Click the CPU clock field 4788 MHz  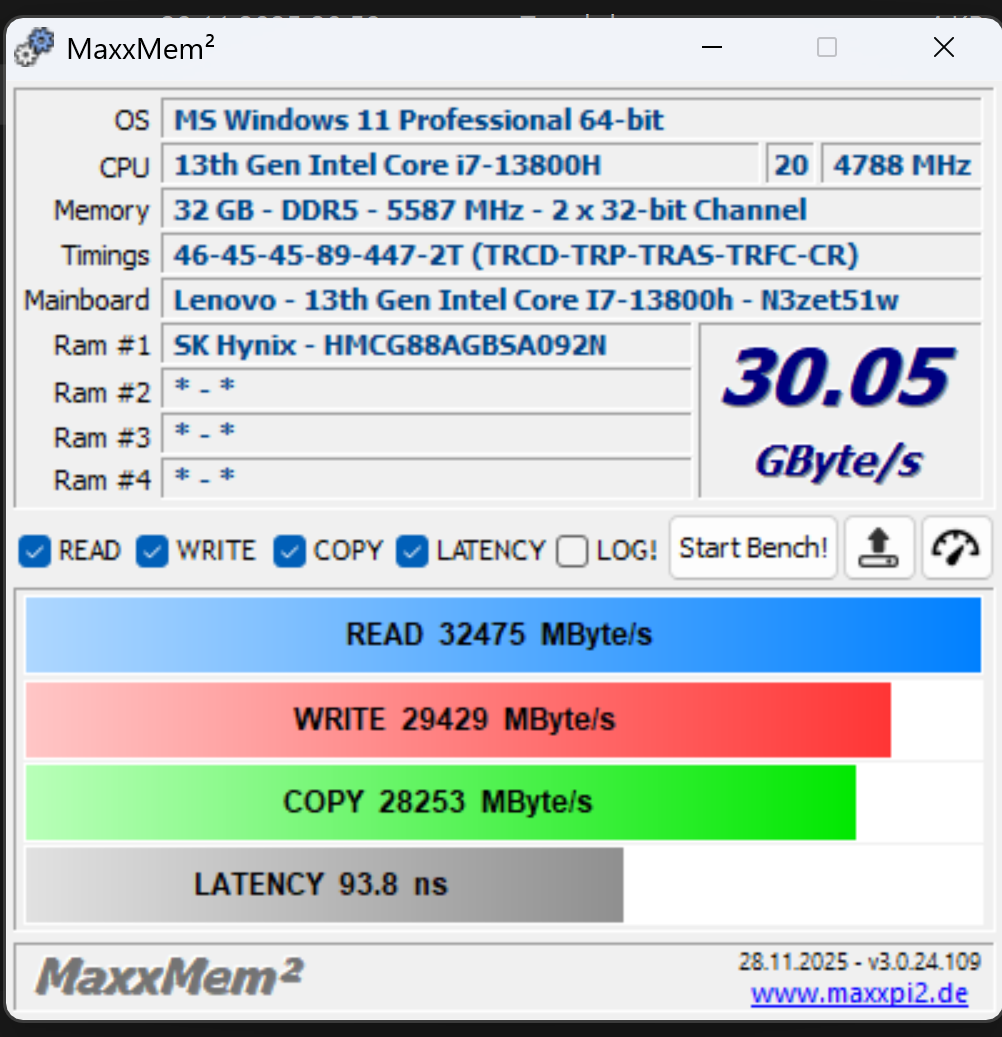point(901,165)
